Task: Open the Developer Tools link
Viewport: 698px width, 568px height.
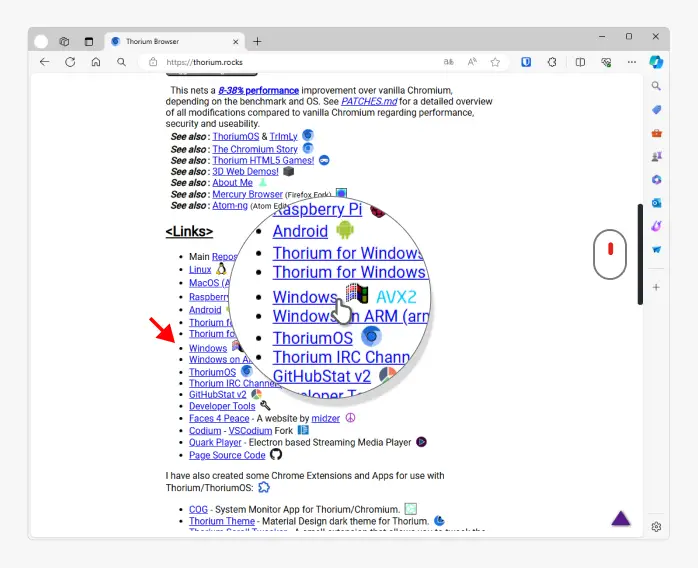Action: [x=222, y=406]
